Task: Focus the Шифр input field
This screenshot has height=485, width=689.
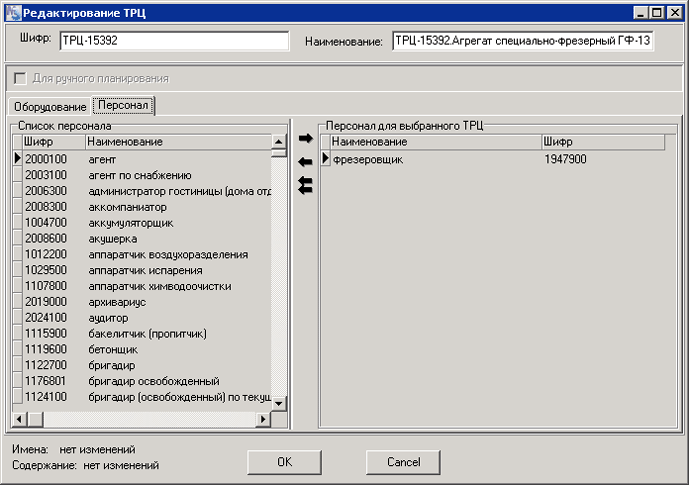Action: pyautogui.click(x=174, y=41)
